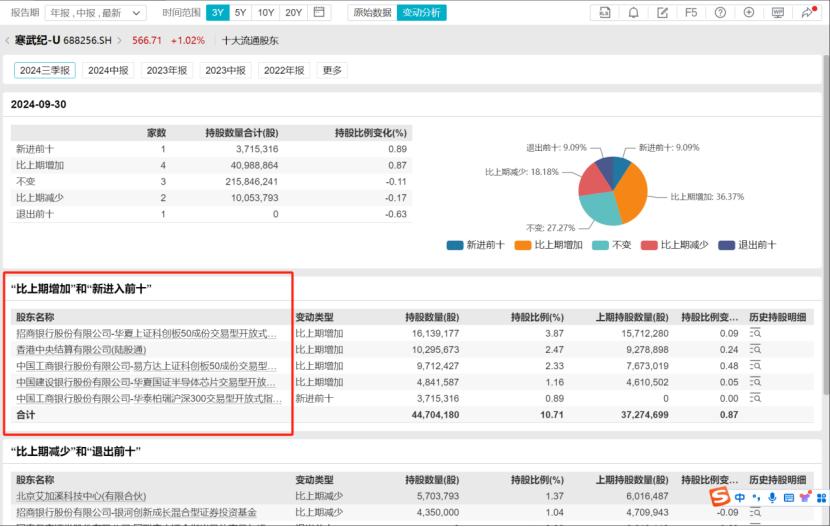Toggle 比上期增加 orange legend swatch
Viewport: 830px width, 527px height.
(x=522, y=245)
